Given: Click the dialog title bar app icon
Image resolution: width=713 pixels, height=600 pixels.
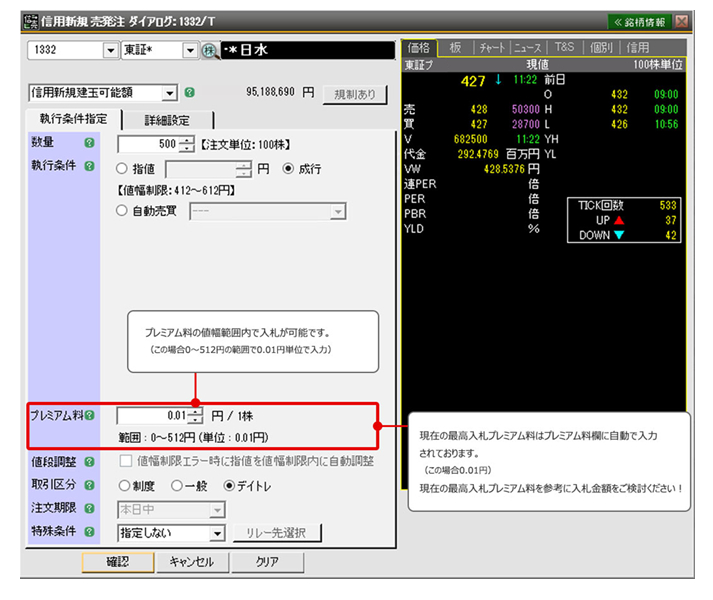Looking at the screenshot, I should (31, 21).
